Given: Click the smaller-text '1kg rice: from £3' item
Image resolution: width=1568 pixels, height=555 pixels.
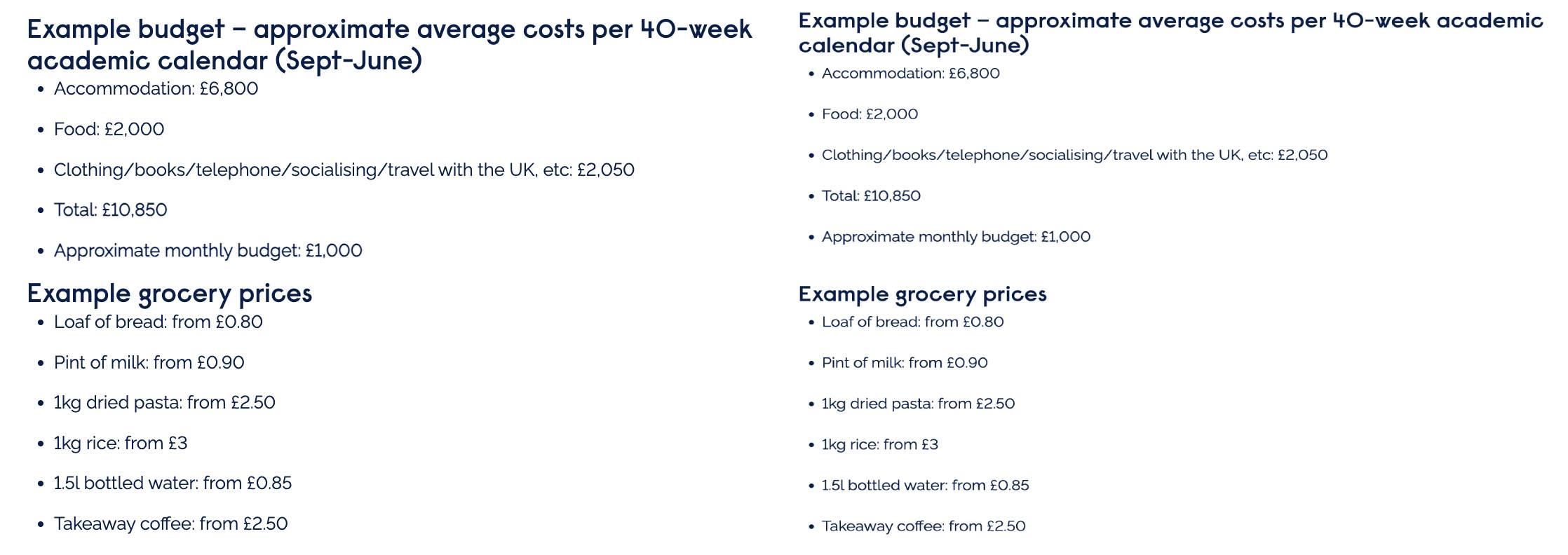Looking at the screenshot, I should coord(879,445).
